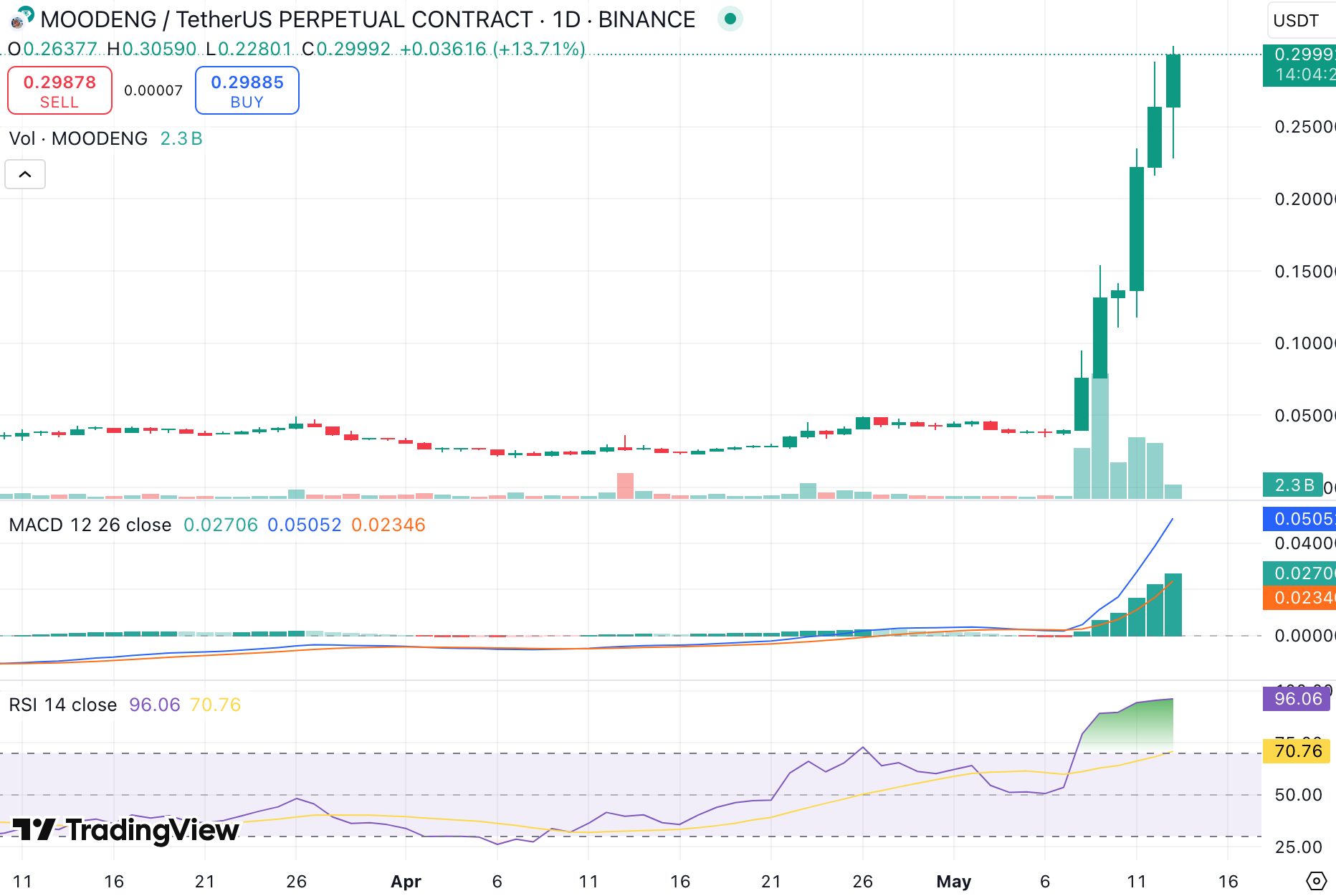Open chart settings hexagon gear icon

[1316, 880]
